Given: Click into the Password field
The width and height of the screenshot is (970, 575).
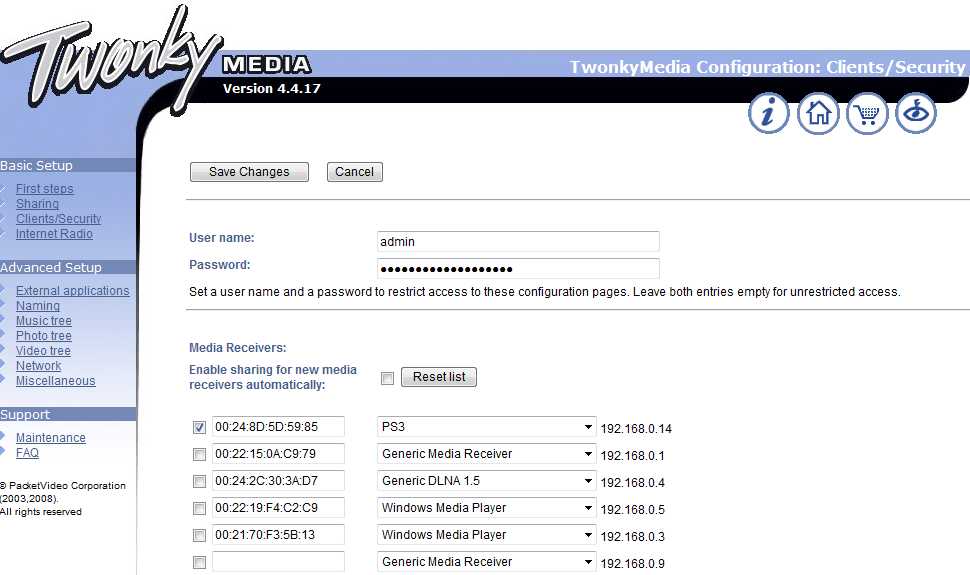Looking at the screenshot, I should point(518,269).
